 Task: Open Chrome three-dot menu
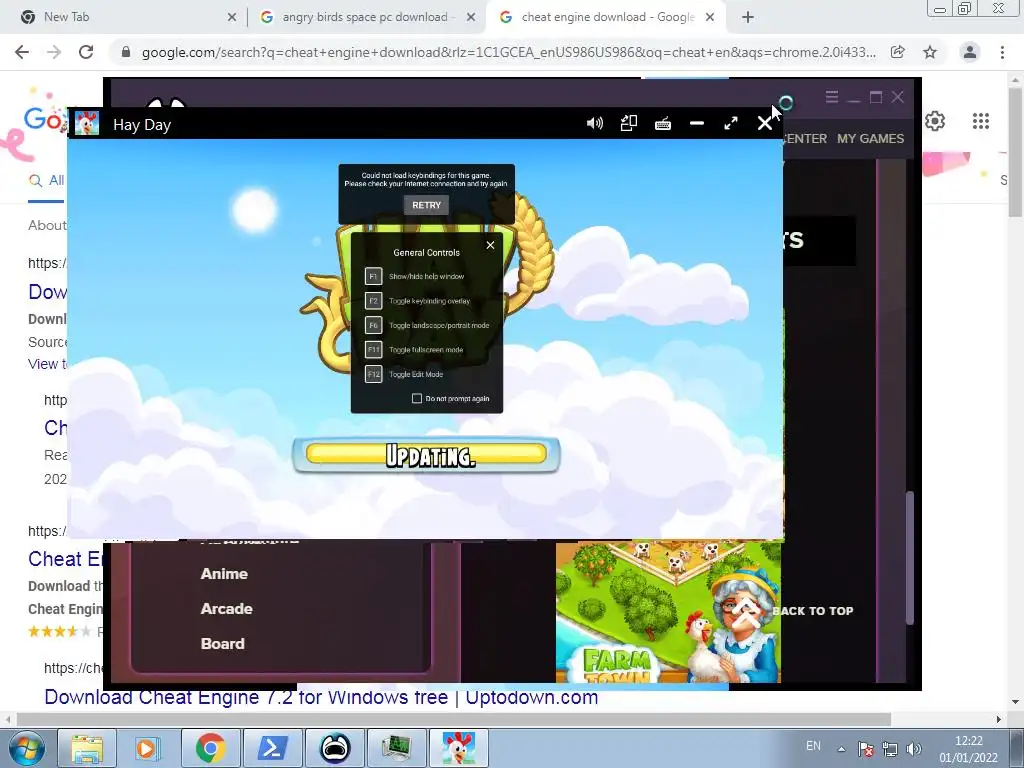click(1002, 52)
